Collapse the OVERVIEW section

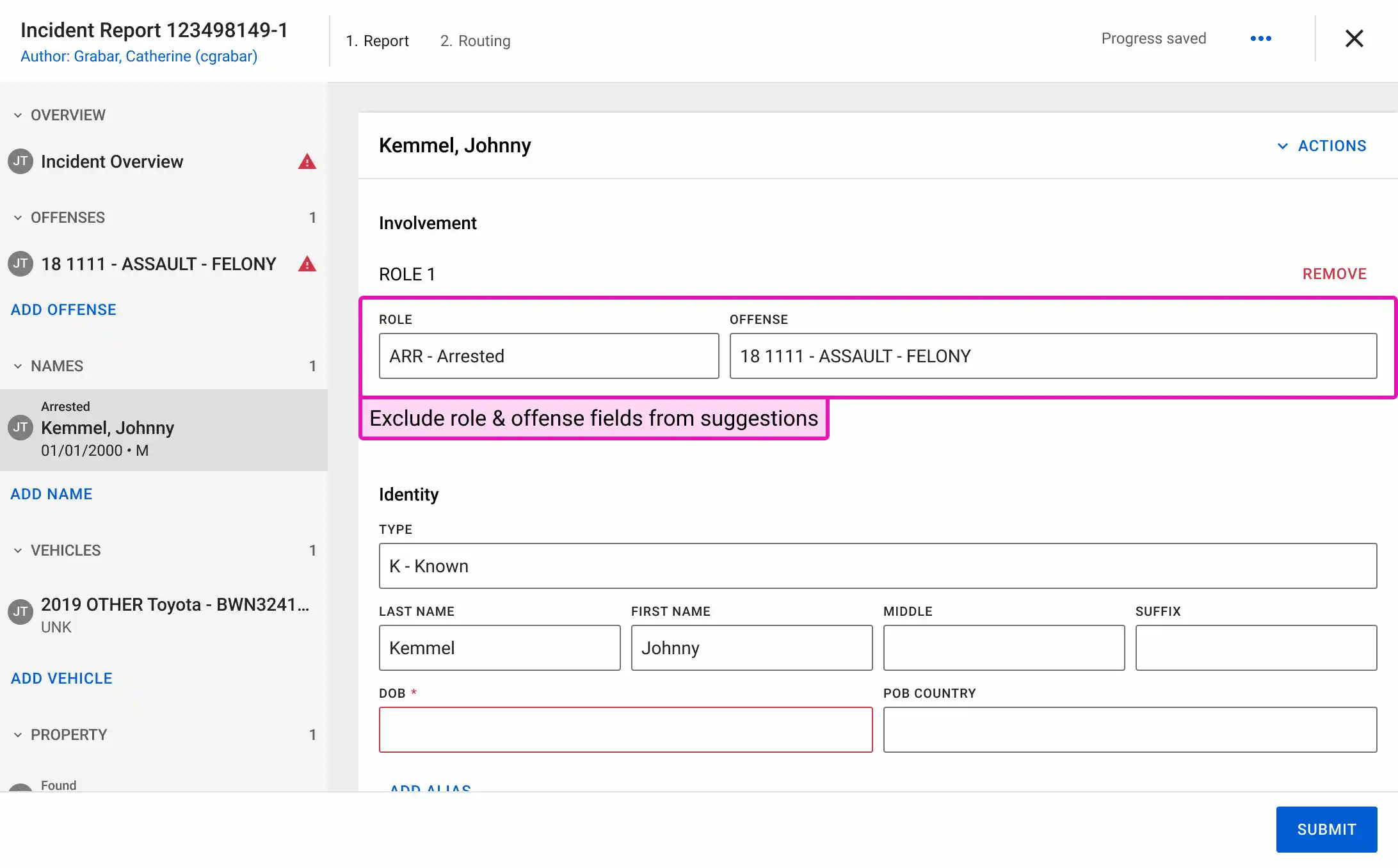[17, 115]
